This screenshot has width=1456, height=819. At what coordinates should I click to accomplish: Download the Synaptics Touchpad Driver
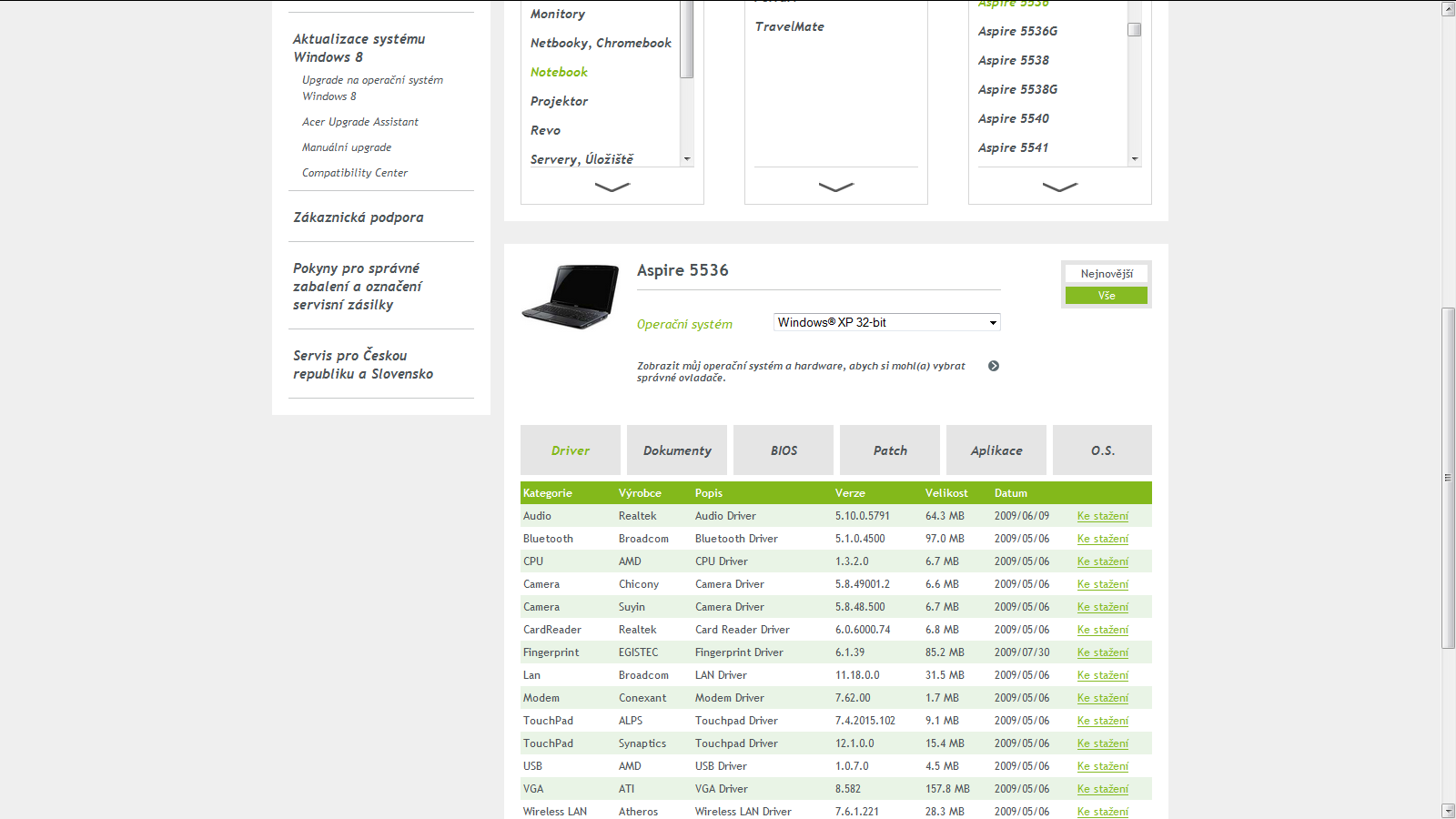point(1103,743)
